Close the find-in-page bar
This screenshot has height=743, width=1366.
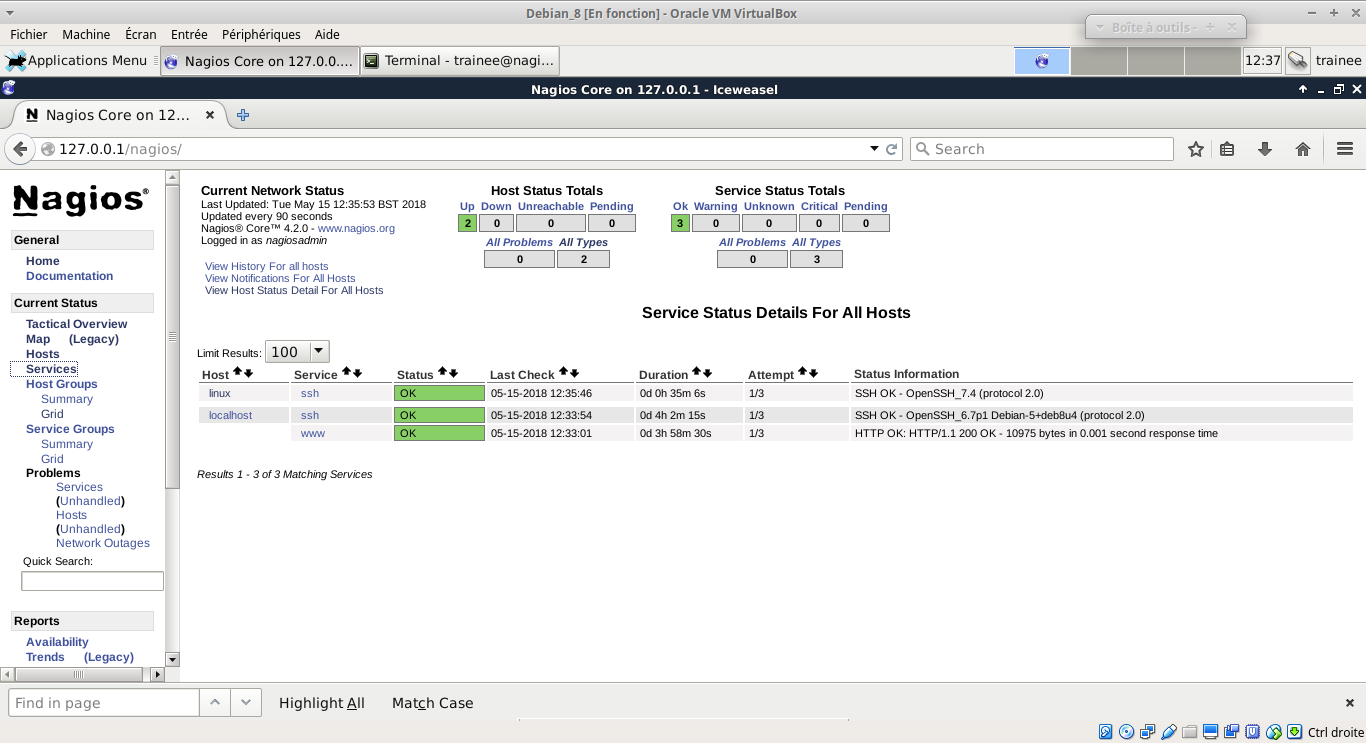click(x=1350, y=703)
